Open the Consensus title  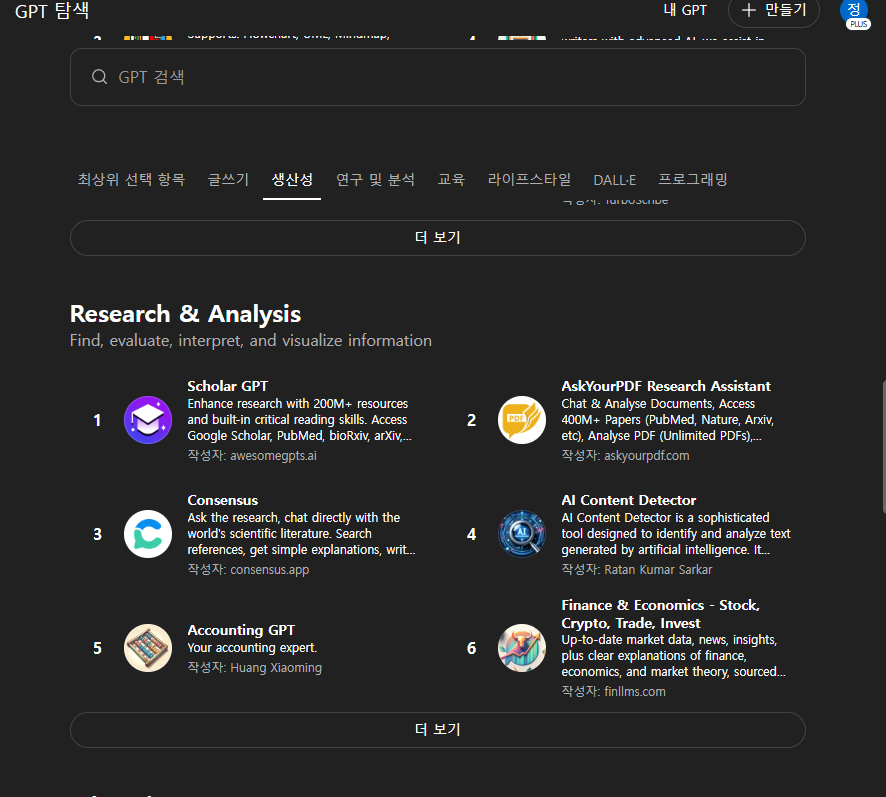point(223,500)
